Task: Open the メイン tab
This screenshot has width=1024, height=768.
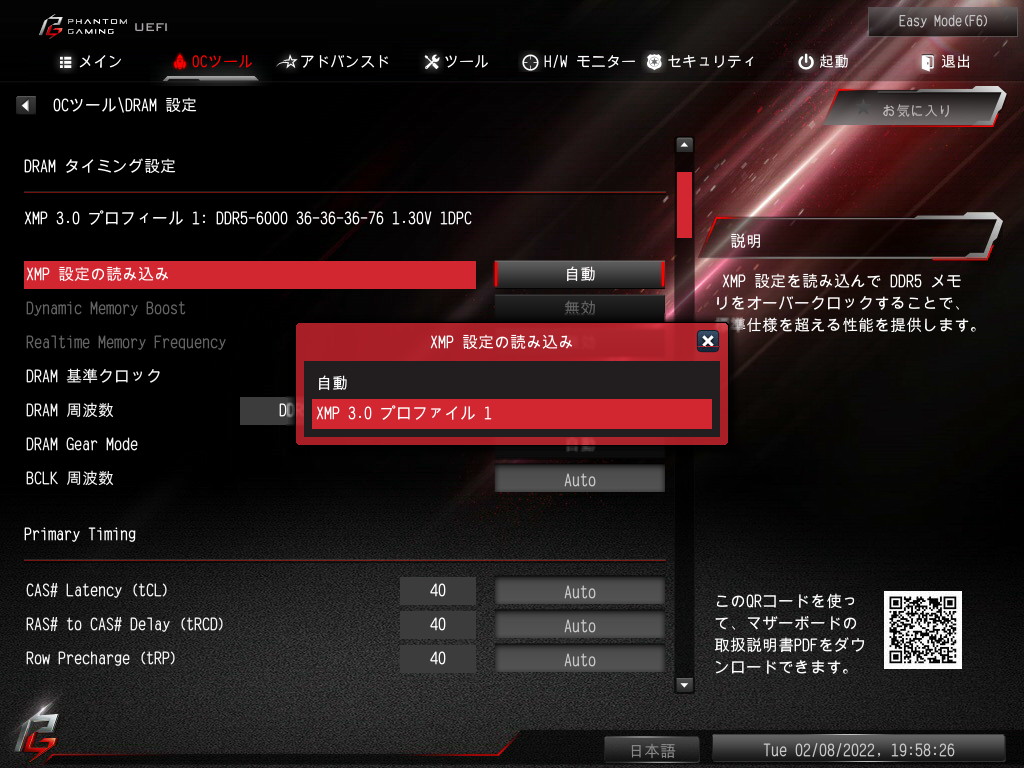Action: click(x=91, y=61)
